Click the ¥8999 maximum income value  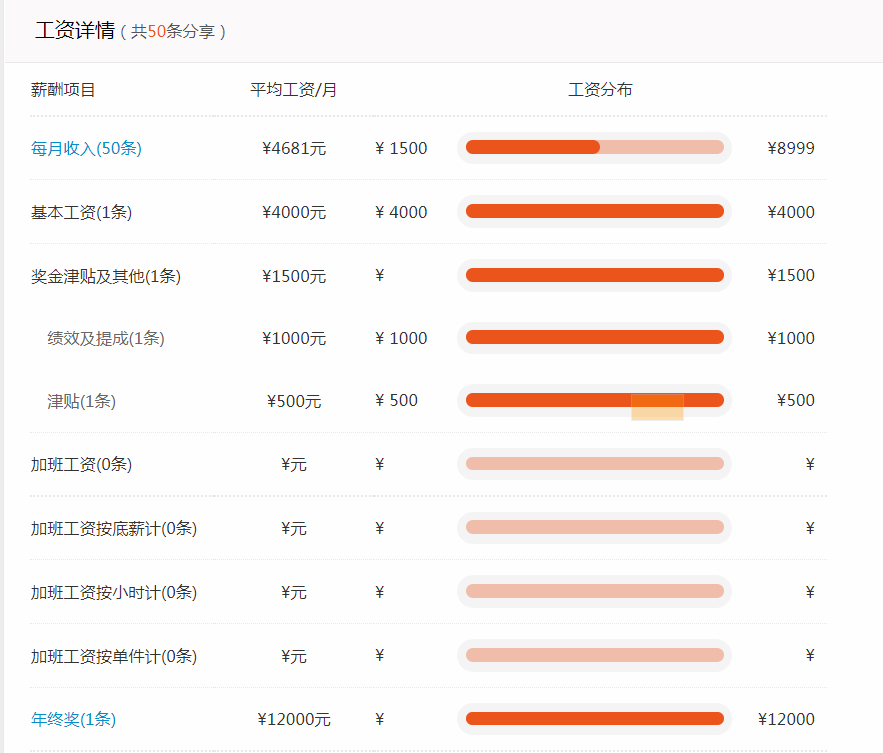tap(790, 148)
